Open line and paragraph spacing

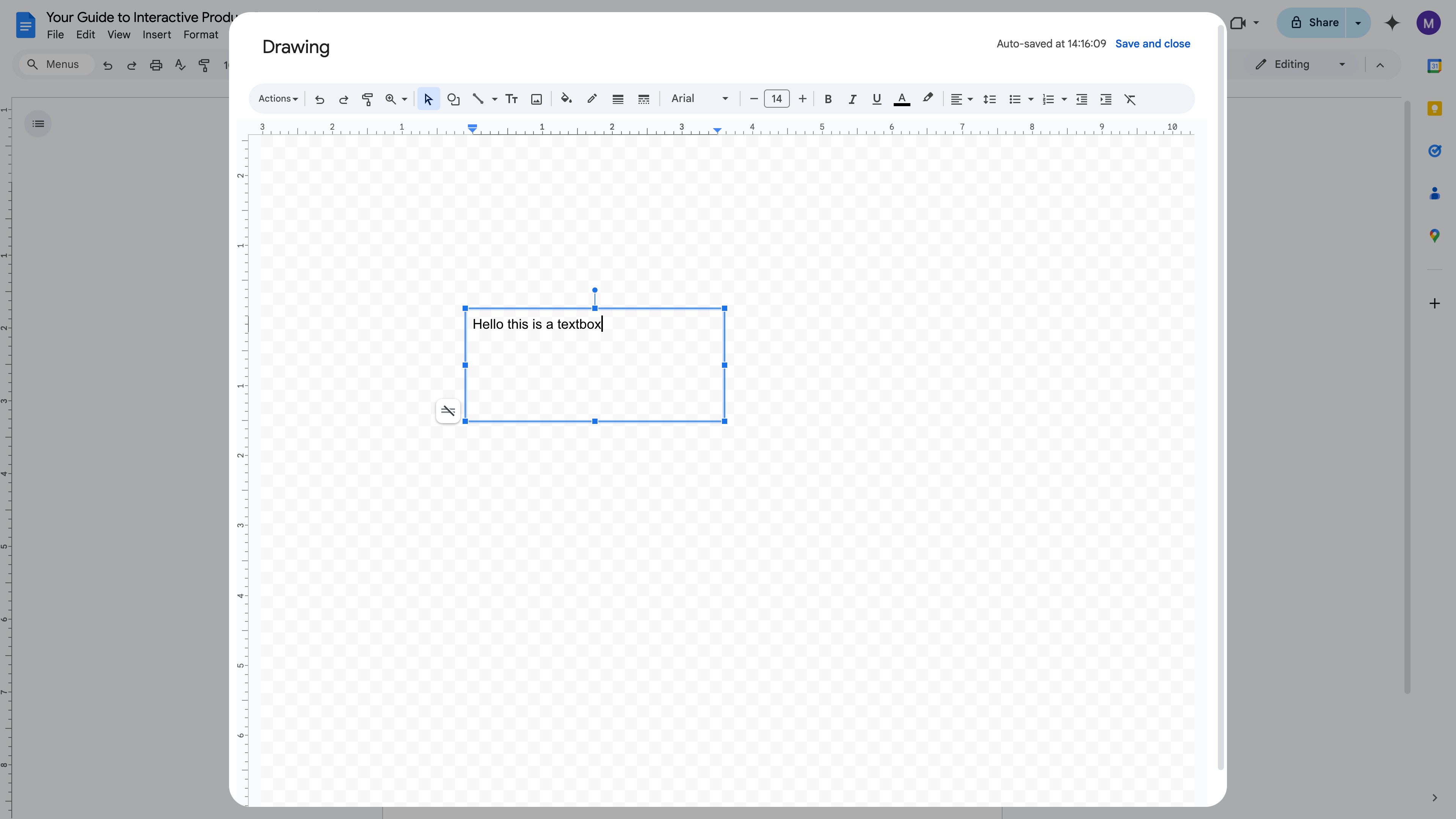pyautogui.click(x=989, y=99)
